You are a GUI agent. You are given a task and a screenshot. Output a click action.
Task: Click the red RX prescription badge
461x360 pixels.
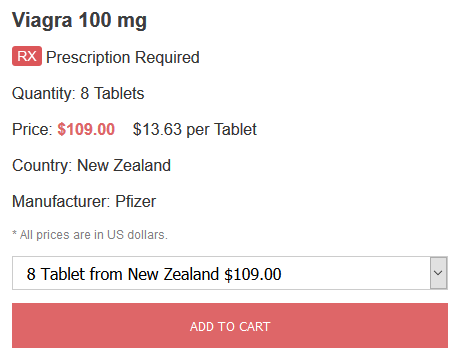(27, 56)
